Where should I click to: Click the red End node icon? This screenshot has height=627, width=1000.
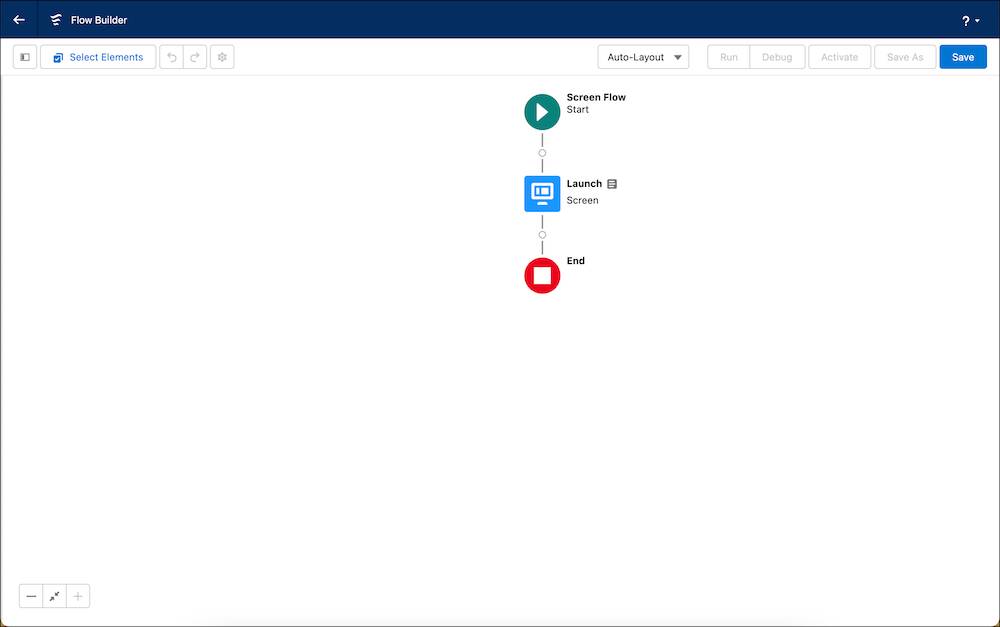pos(542,275)
